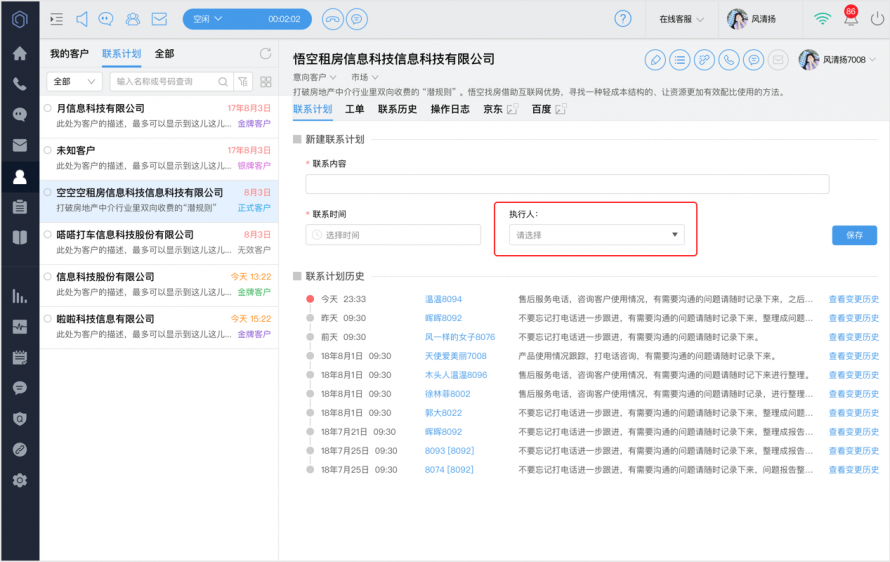Open the shield quality check sidebar icon

(20, 419)
